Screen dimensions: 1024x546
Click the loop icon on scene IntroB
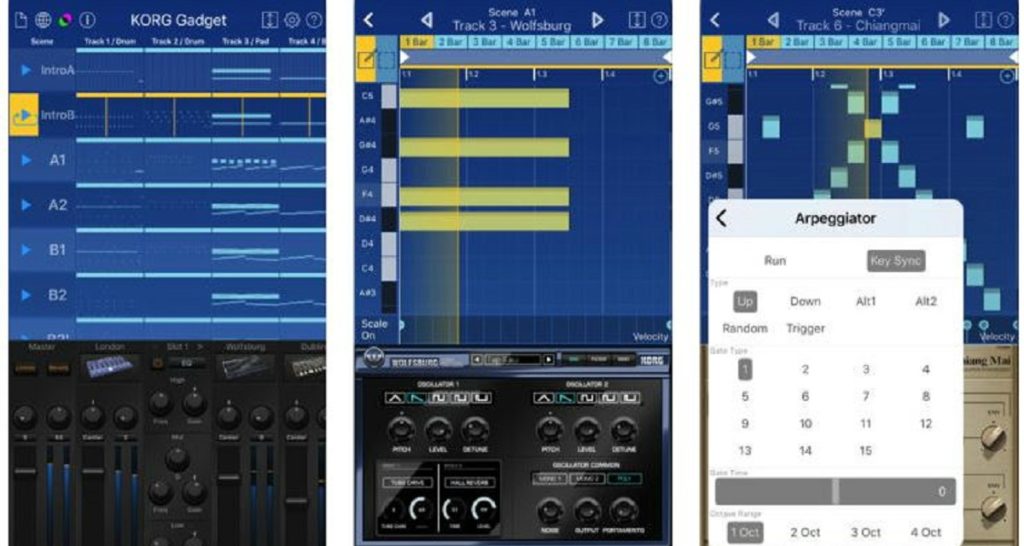pyautogui.click(x=23, y=115)
